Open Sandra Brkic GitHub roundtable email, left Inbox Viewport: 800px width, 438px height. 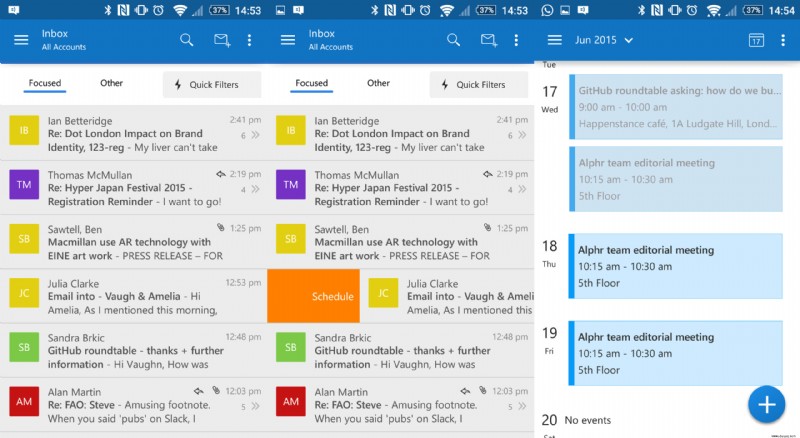(133, 351)
